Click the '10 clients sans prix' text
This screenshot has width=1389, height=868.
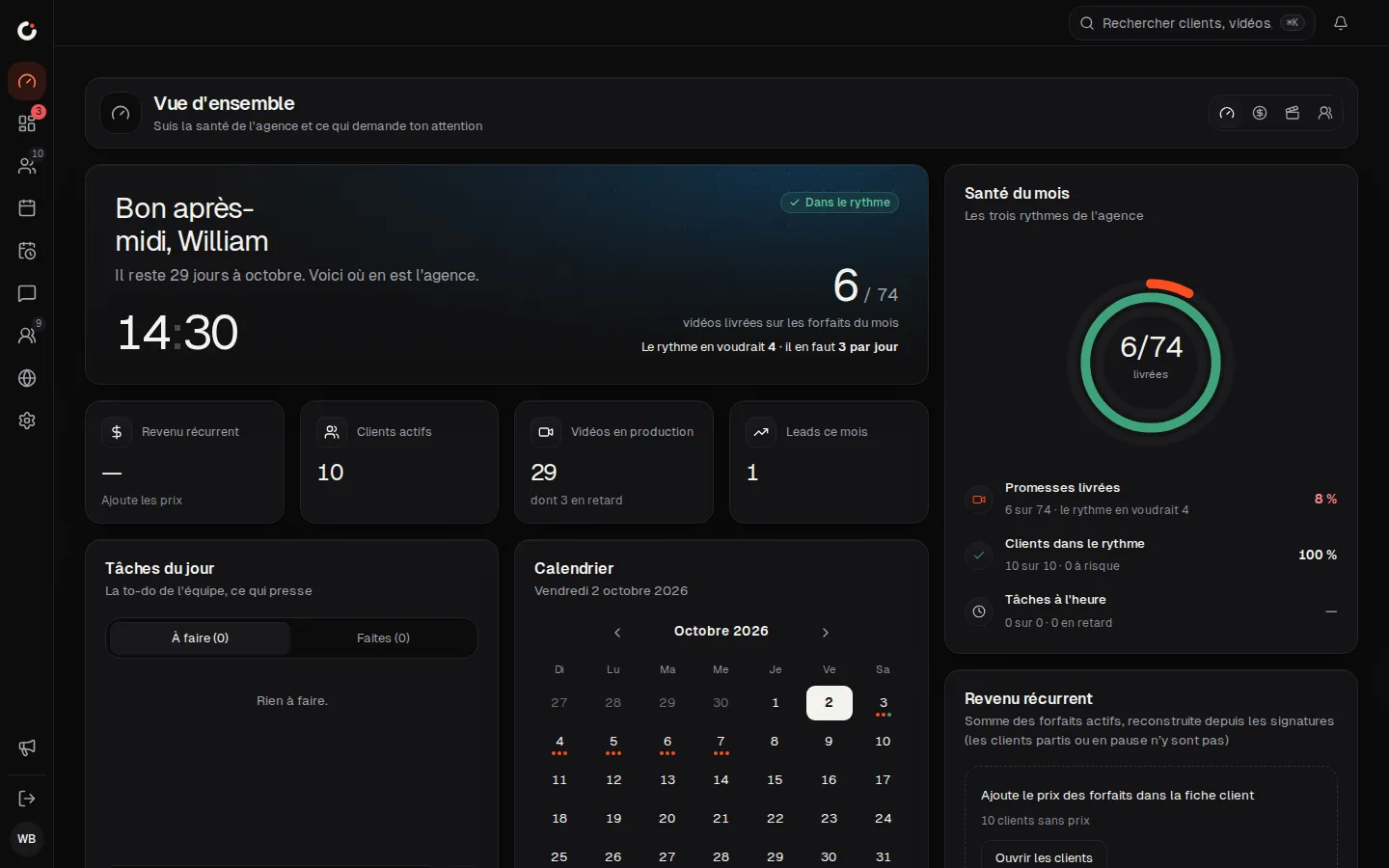pyautogui.click(x=1035, y=821)
